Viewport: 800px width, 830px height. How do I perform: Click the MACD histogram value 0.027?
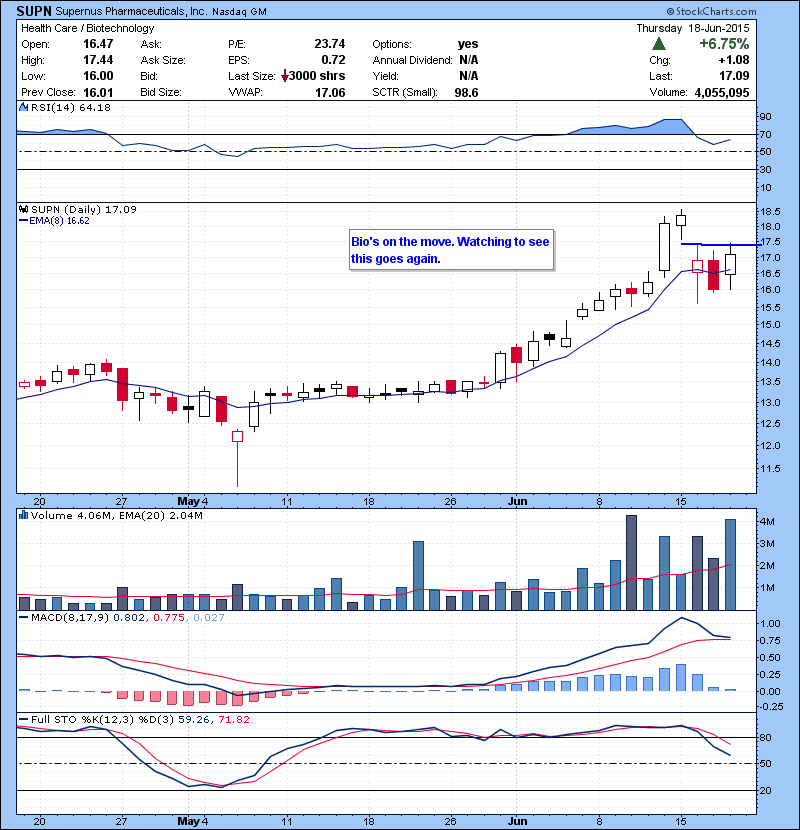tap(209, 618)
